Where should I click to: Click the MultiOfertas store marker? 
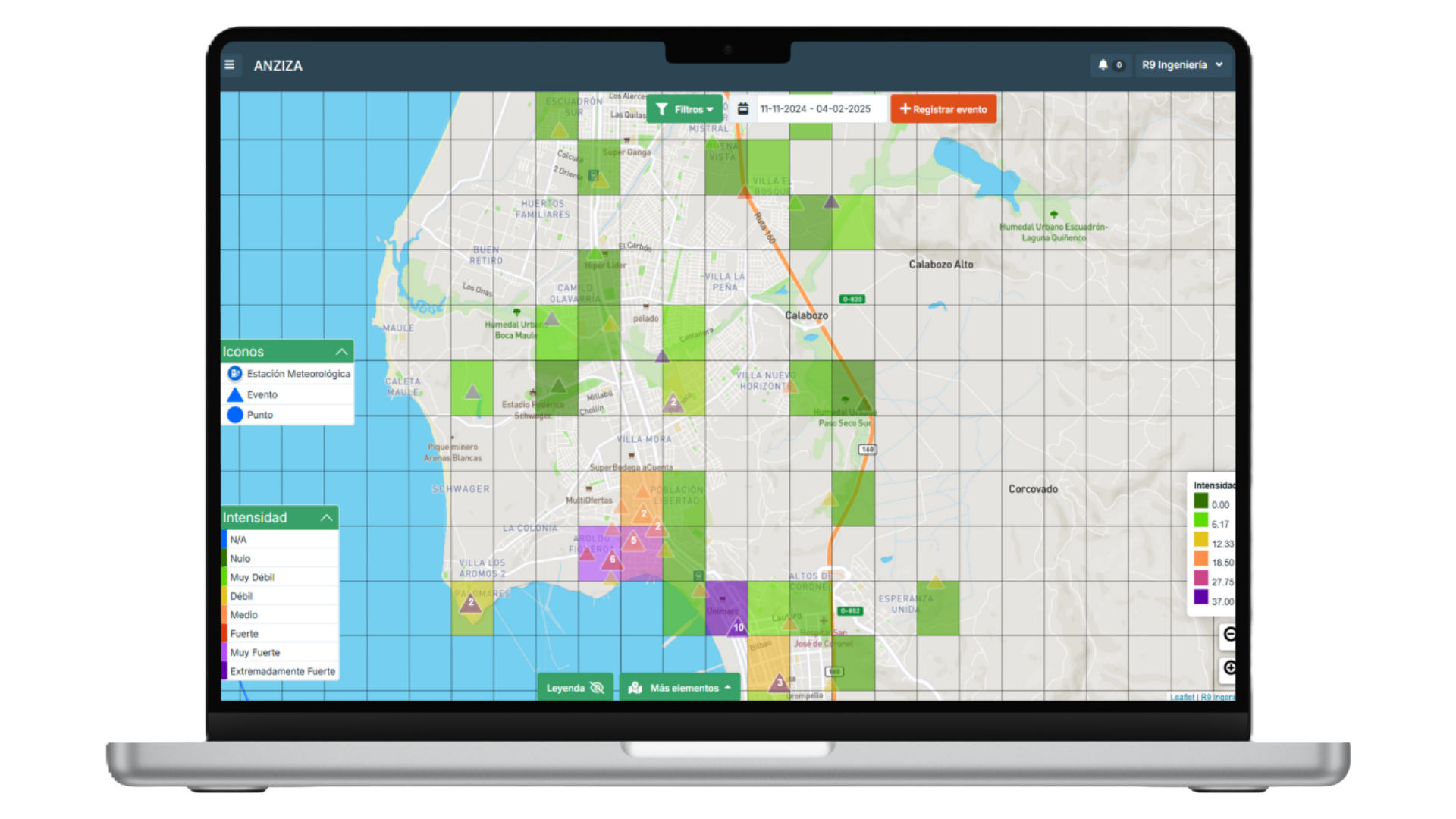click(588, 489)
